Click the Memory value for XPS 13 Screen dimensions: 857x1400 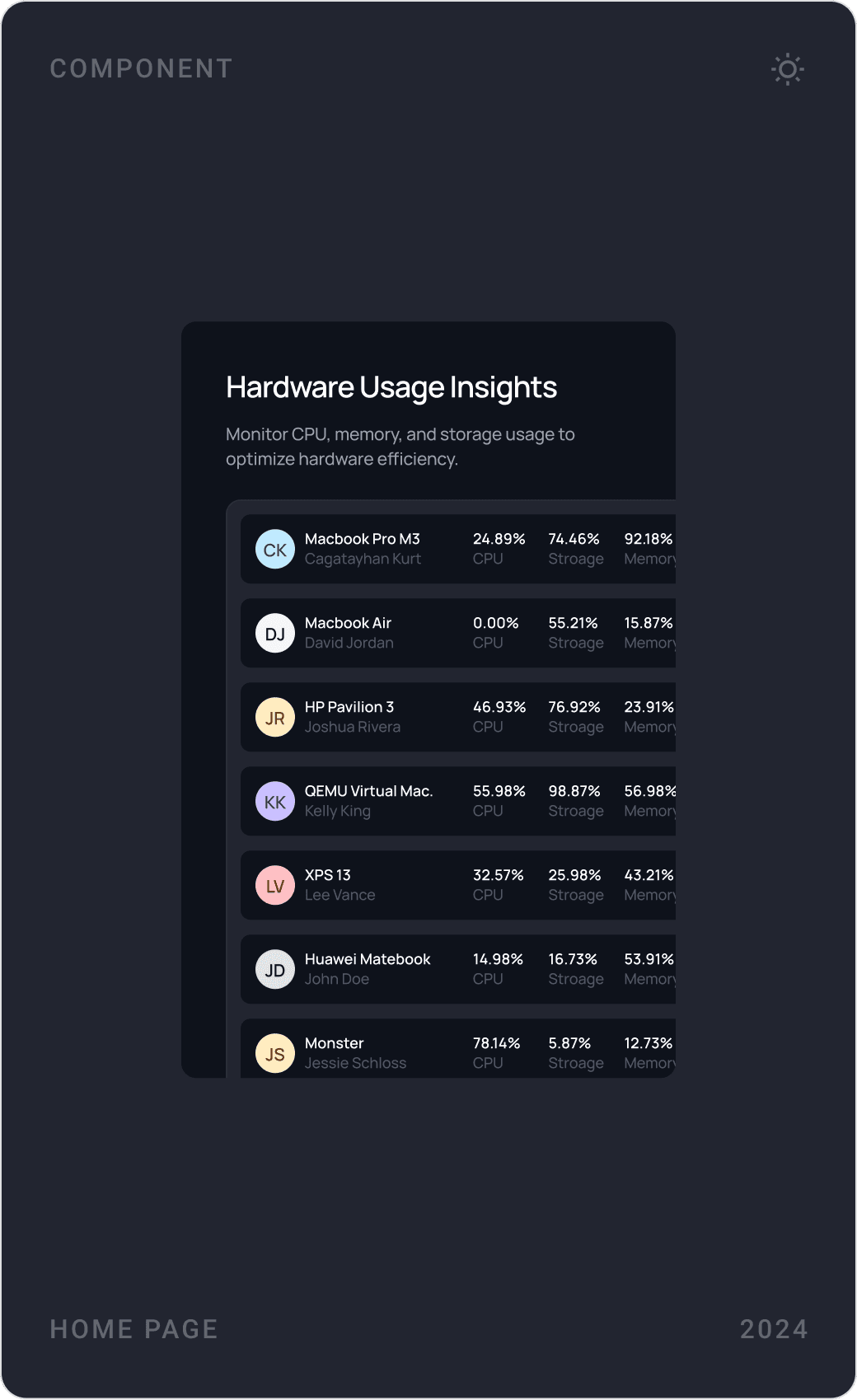point(649,874)
